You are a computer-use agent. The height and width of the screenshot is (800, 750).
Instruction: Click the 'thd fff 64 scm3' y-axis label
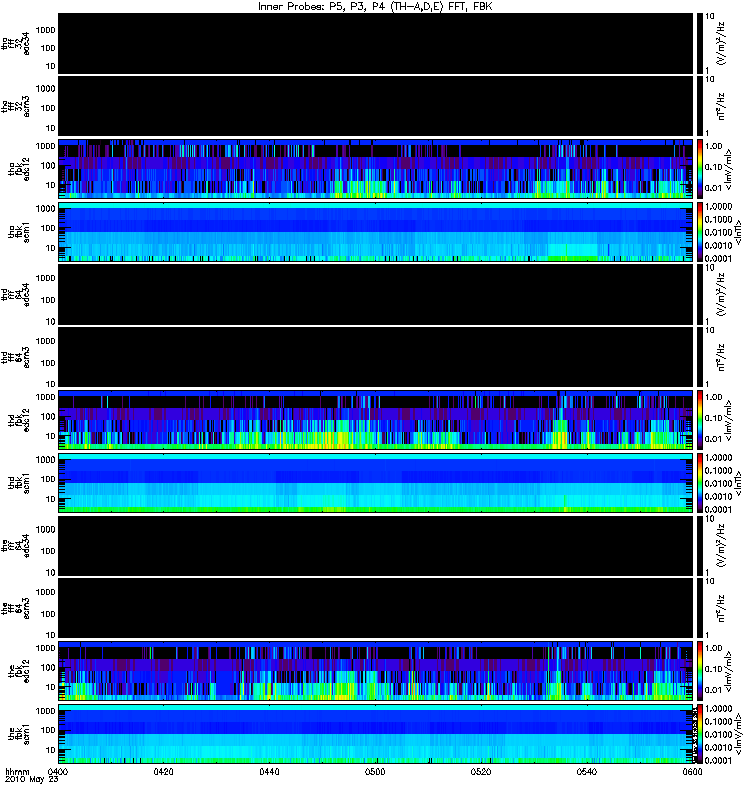[15, 357]
